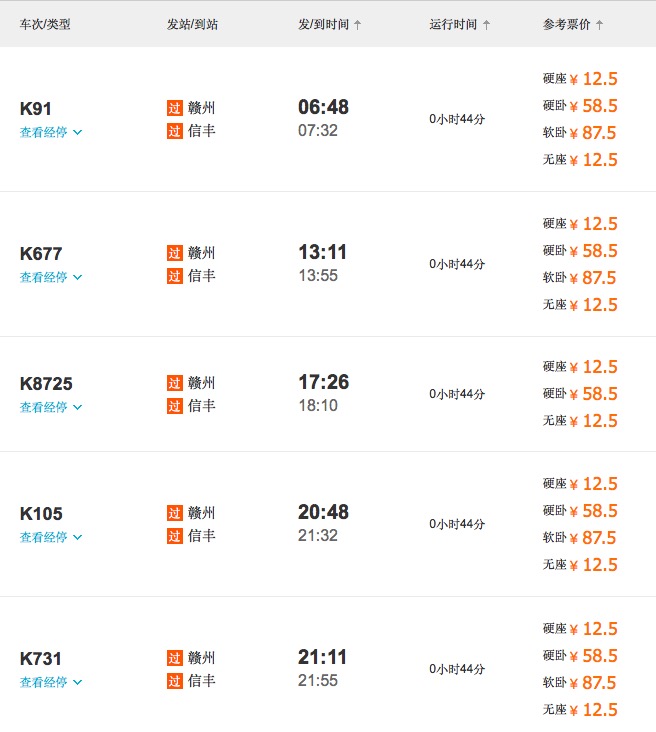Choose 硬卧 ¥58.5 price for K677

pyautogui.click(x=580, y=251)
